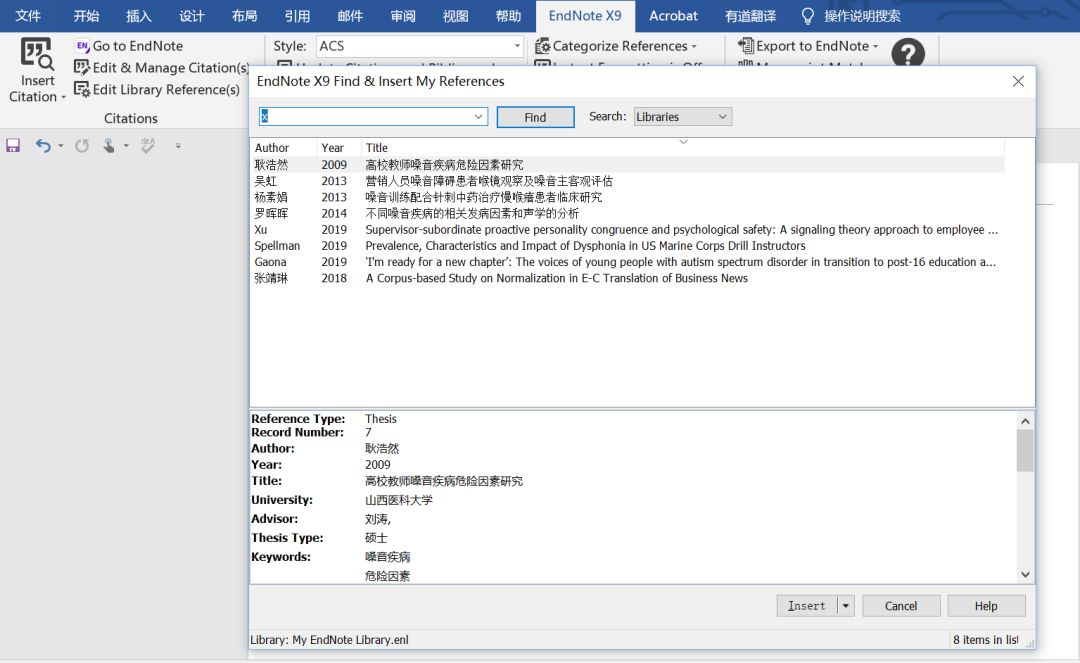Open Edit & Manage Citation(s)

tap(161, 67)
